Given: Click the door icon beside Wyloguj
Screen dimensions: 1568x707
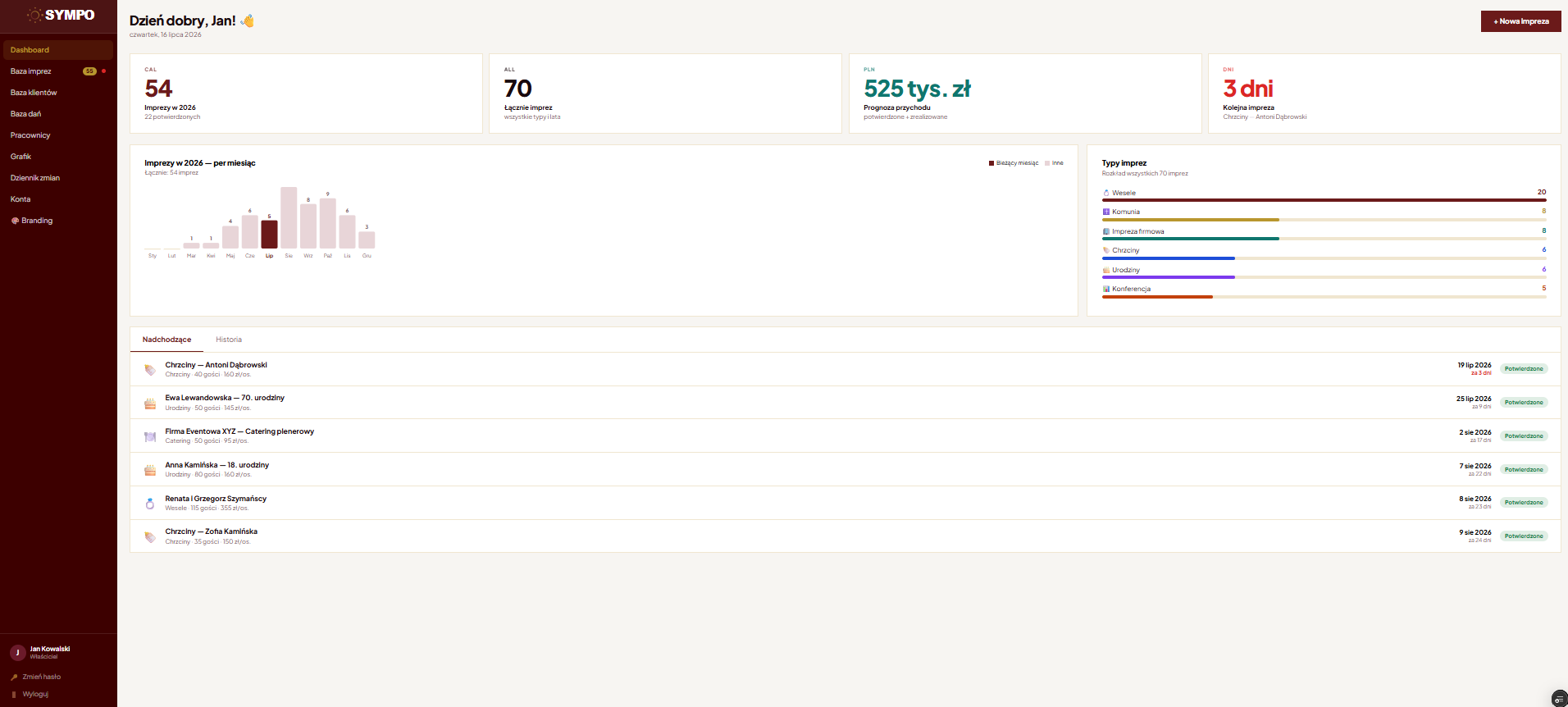Looking at the screenshot, I should tap(14, 695).
